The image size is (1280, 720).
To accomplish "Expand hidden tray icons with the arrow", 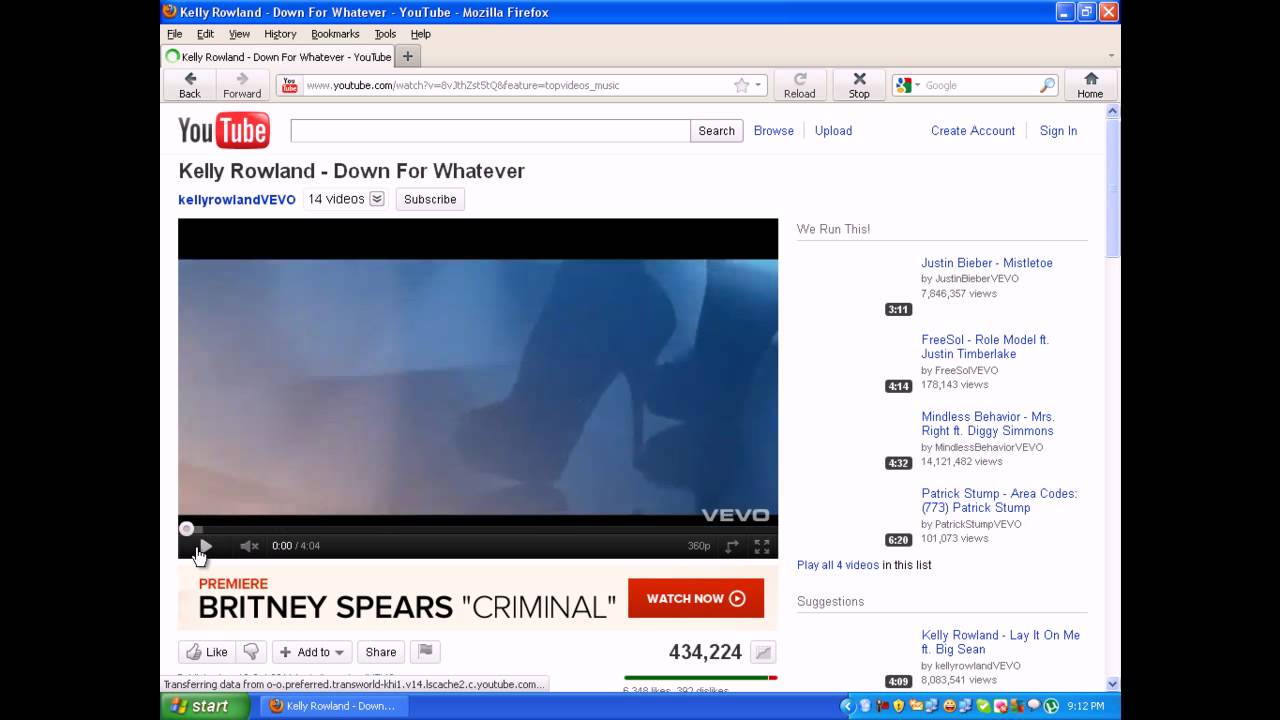I will point(846,706).
